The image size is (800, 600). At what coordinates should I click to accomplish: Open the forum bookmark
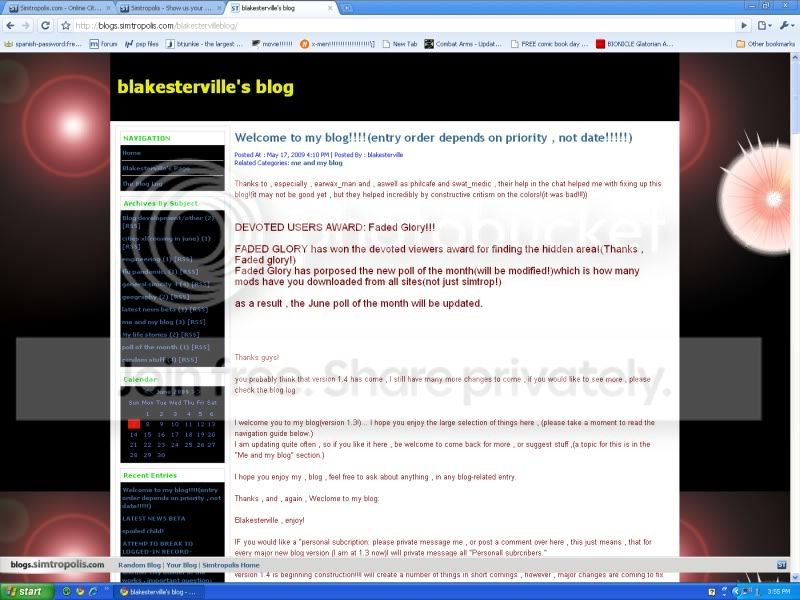point(104,44)
